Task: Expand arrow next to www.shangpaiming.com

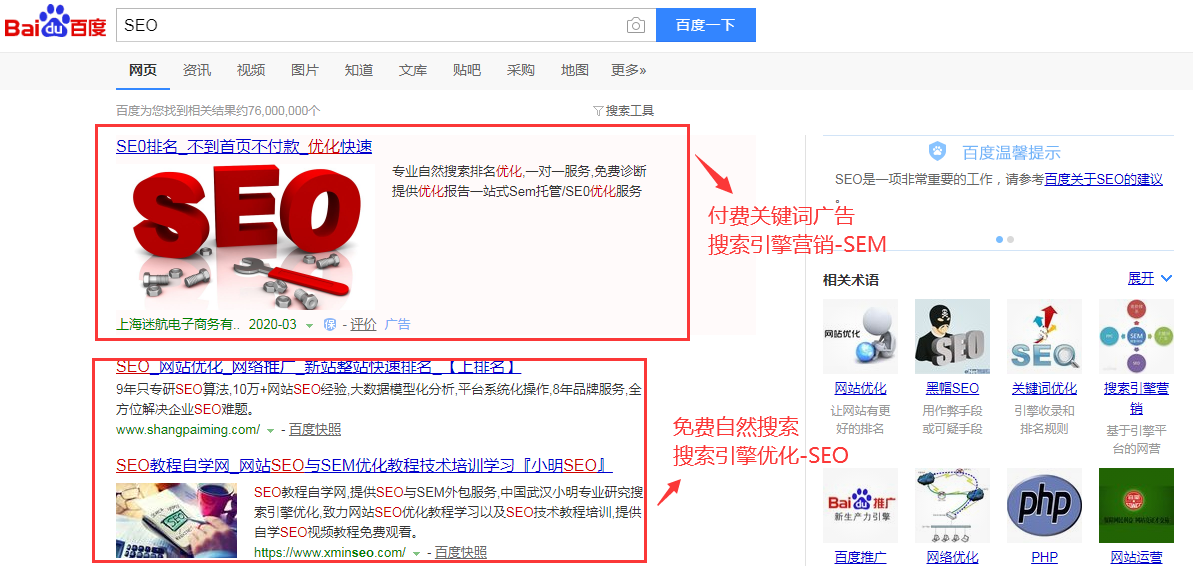Action: click(x=269, y=431)
